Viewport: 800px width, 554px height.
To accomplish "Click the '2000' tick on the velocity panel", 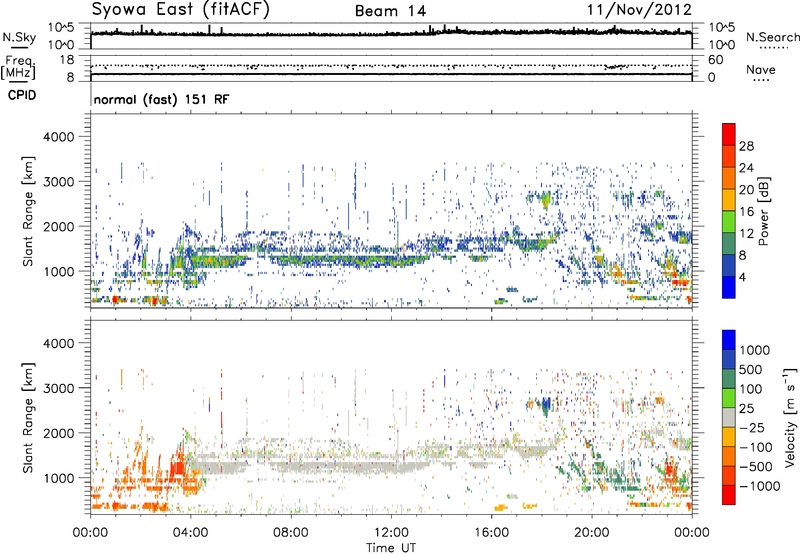I will click(x=58, y=433).
